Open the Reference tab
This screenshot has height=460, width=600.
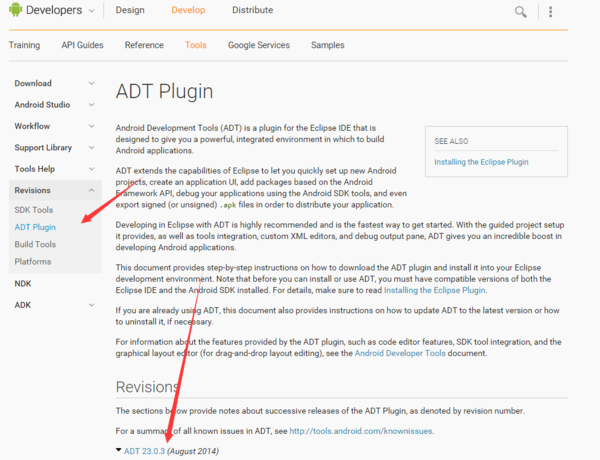point(144,45)
